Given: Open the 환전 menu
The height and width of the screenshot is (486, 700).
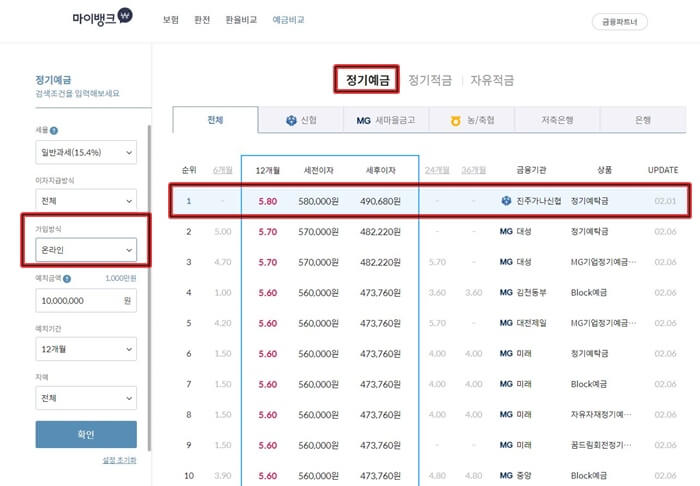Looking at the screenshot, I should [x=202, y=20].
